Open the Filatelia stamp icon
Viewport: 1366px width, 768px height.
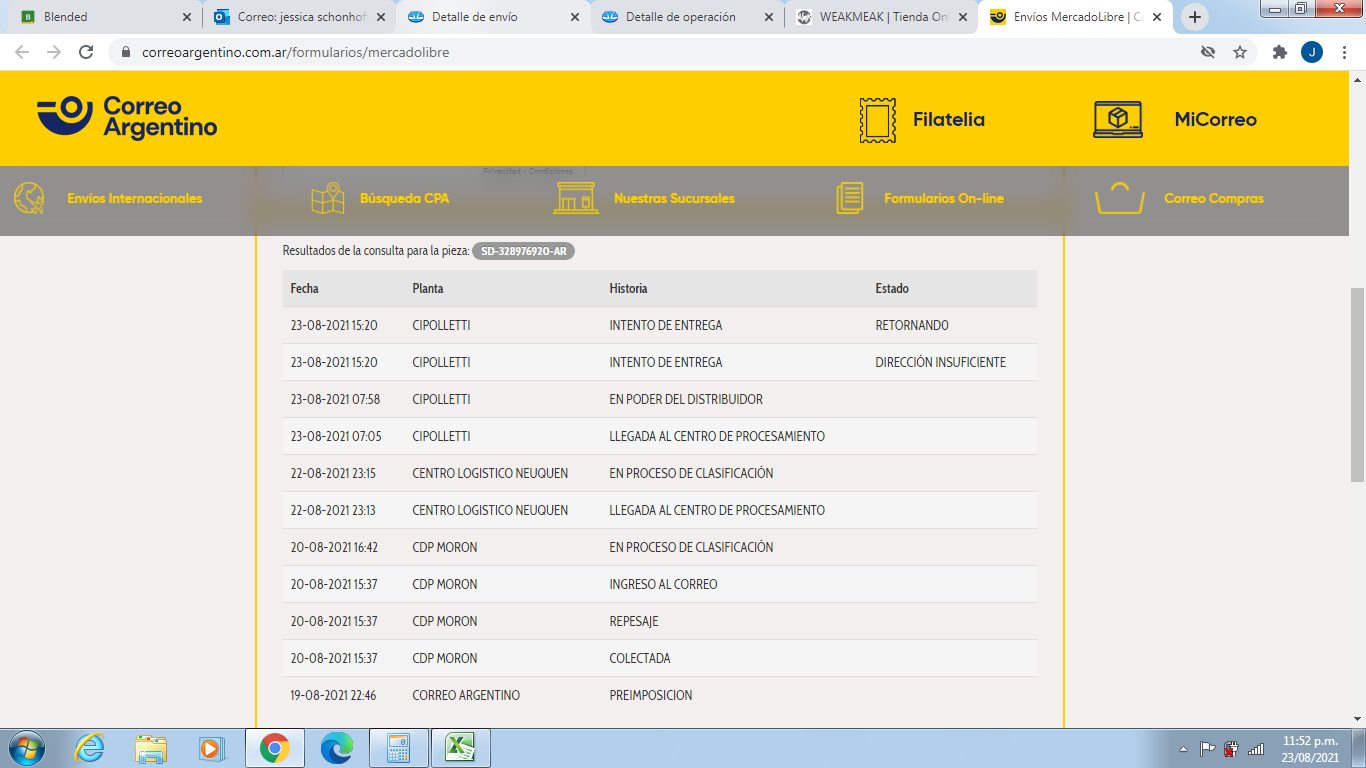(x=877, y=120)
